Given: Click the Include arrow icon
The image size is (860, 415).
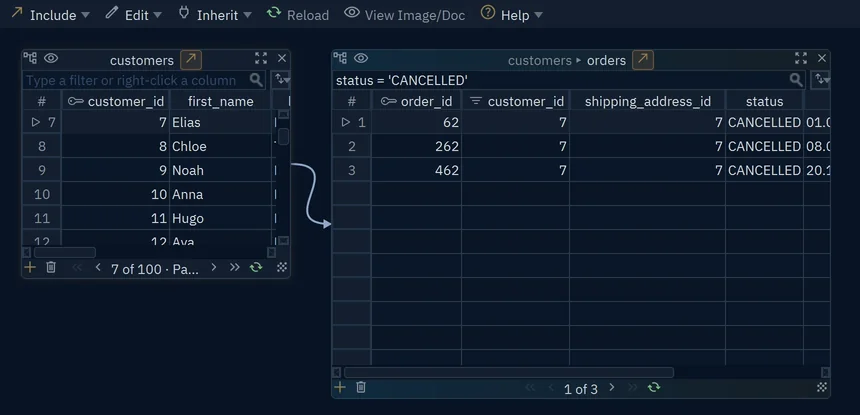Looking at the screenshot, I should (17, 13).
